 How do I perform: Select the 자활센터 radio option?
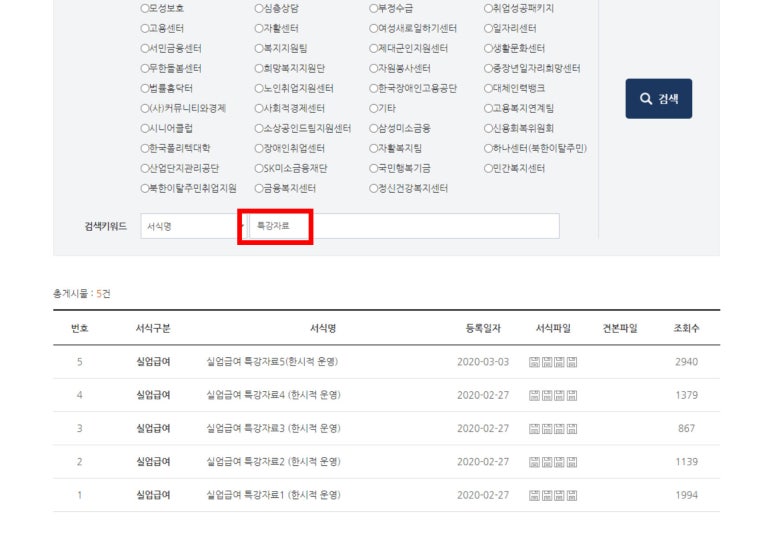pos(259,29)
